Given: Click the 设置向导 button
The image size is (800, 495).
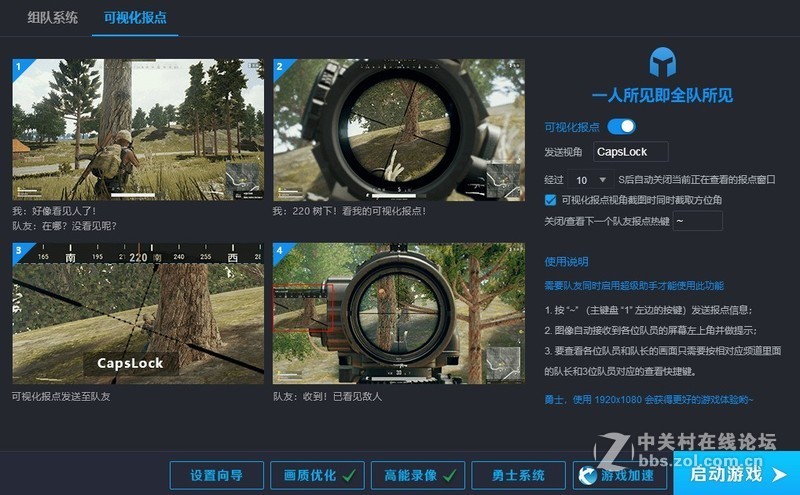Looking at the screenshot, I should pos(216,476).
